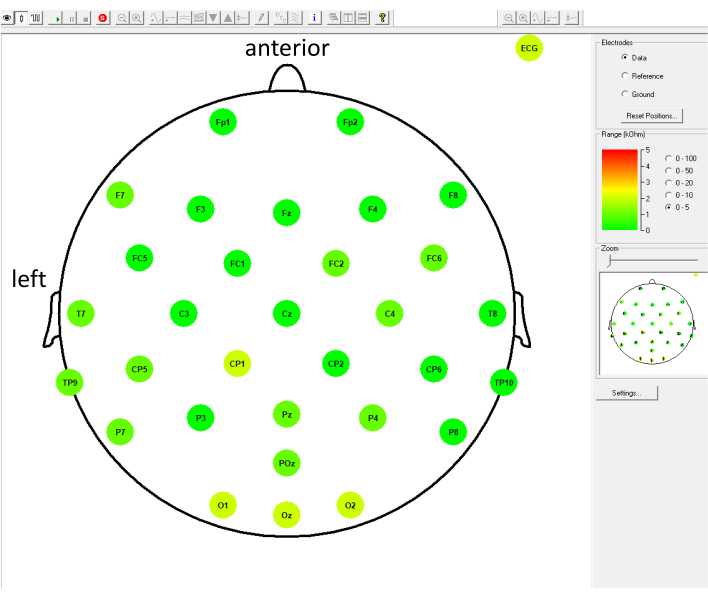708x599 pixels.
Task: Click secondary toolbar magnifier minus icon
Action: click(x=508, y=18)
